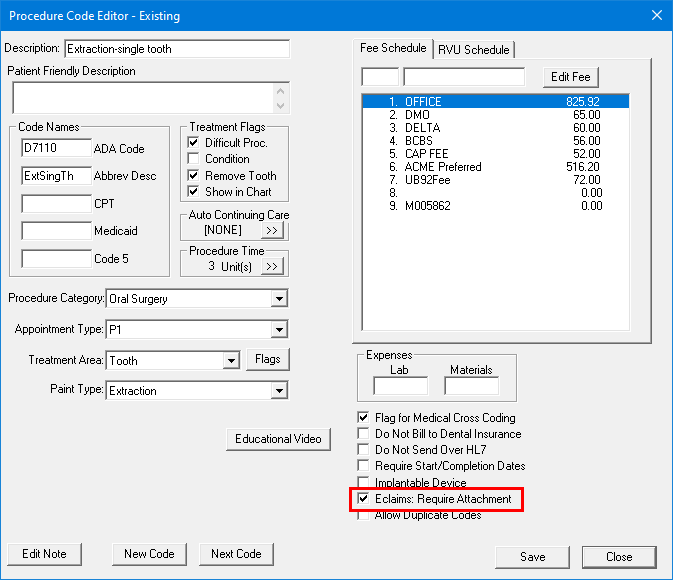Switch to the RVU Schedule tab

tap(473, 50)
